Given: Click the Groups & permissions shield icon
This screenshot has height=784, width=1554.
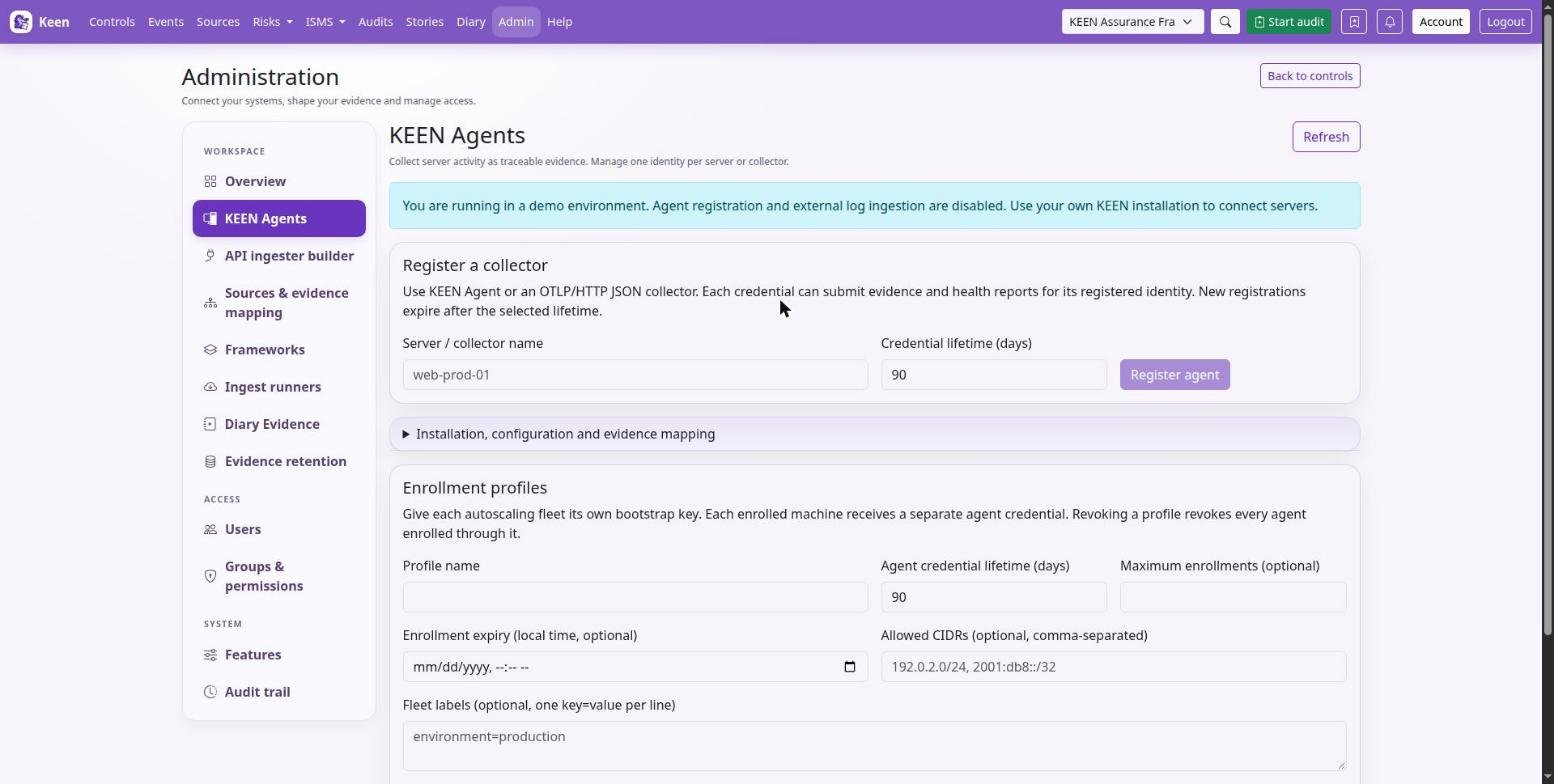Looking at the screenshot, I should click(x=210, y=576).
